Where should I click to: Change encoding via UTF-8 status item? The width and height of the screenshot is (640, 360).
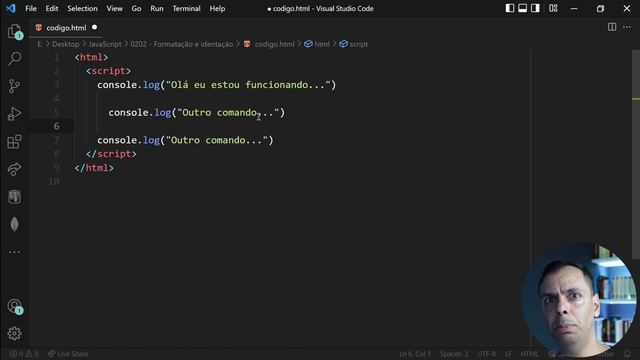[487, 353]
